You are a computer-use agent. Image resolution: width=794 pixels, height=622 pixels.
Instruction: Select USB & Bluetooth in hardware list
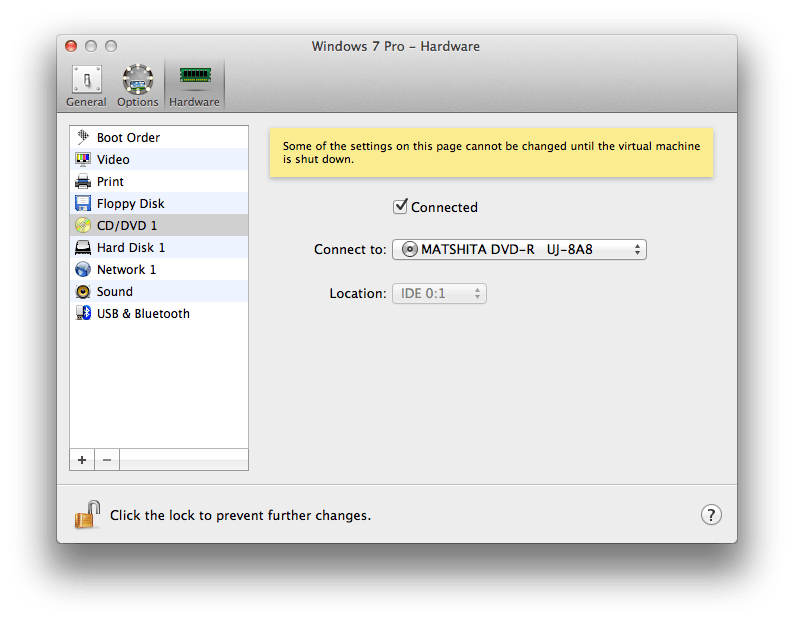click(x=159, y=314)
